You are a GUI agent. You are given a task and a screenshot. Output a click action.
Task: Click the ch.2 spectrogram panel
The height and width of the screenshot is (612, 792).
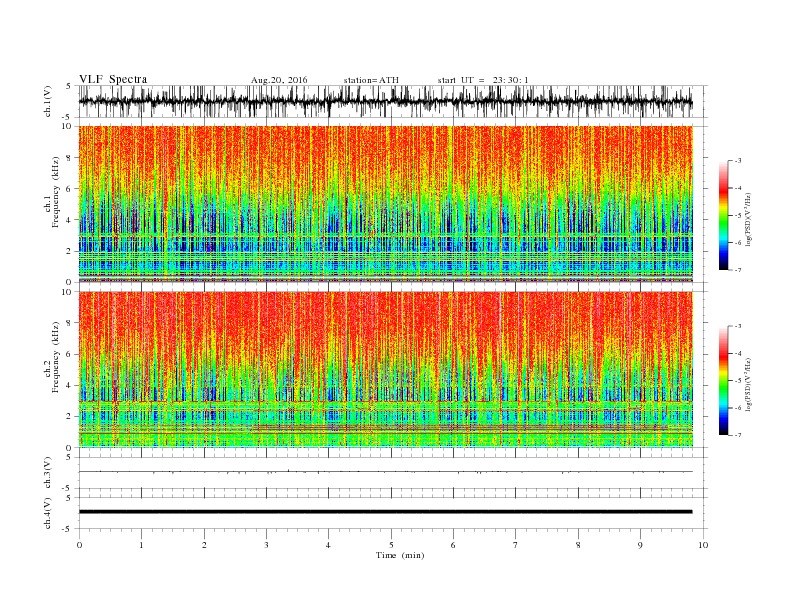pyautogui.click(x=386, y=369)
